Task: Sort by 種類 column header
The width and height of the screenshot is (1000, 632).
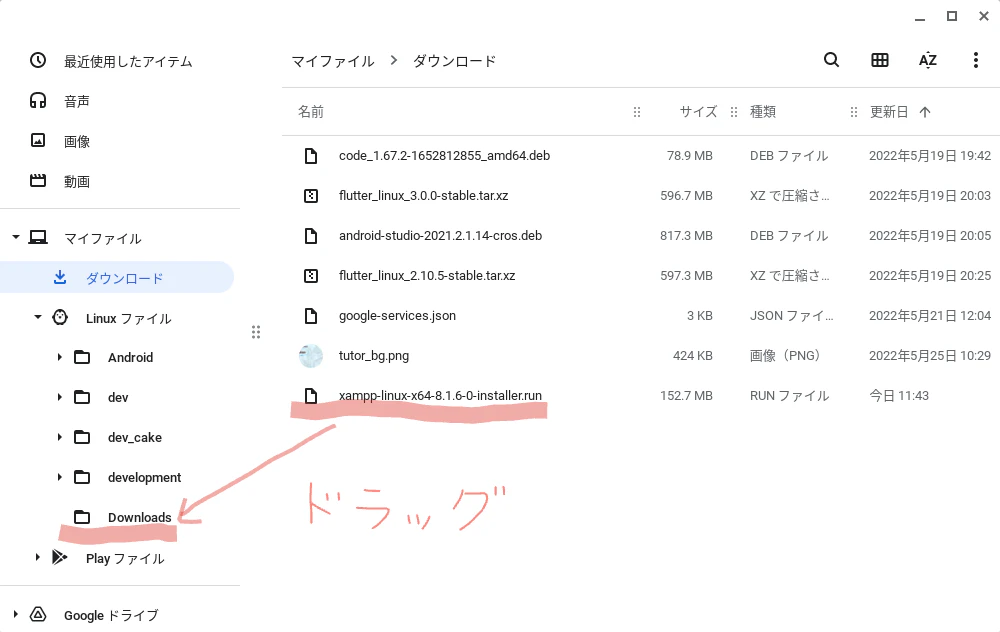Action: coord(763,112)
